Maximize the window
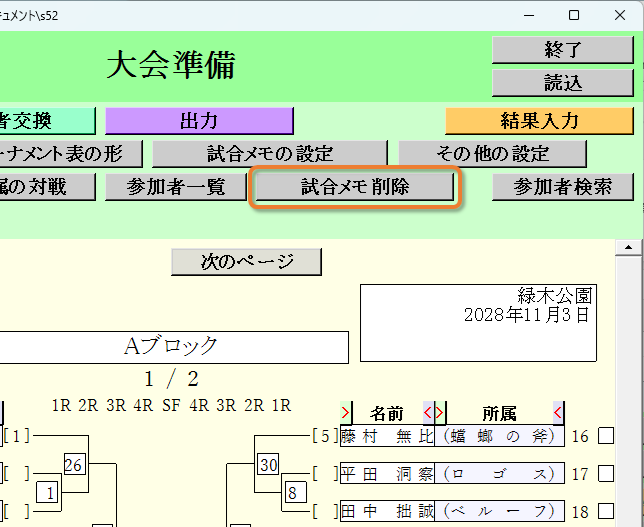The height and width of the screenshot is (527, 644). tap(574, 15)
